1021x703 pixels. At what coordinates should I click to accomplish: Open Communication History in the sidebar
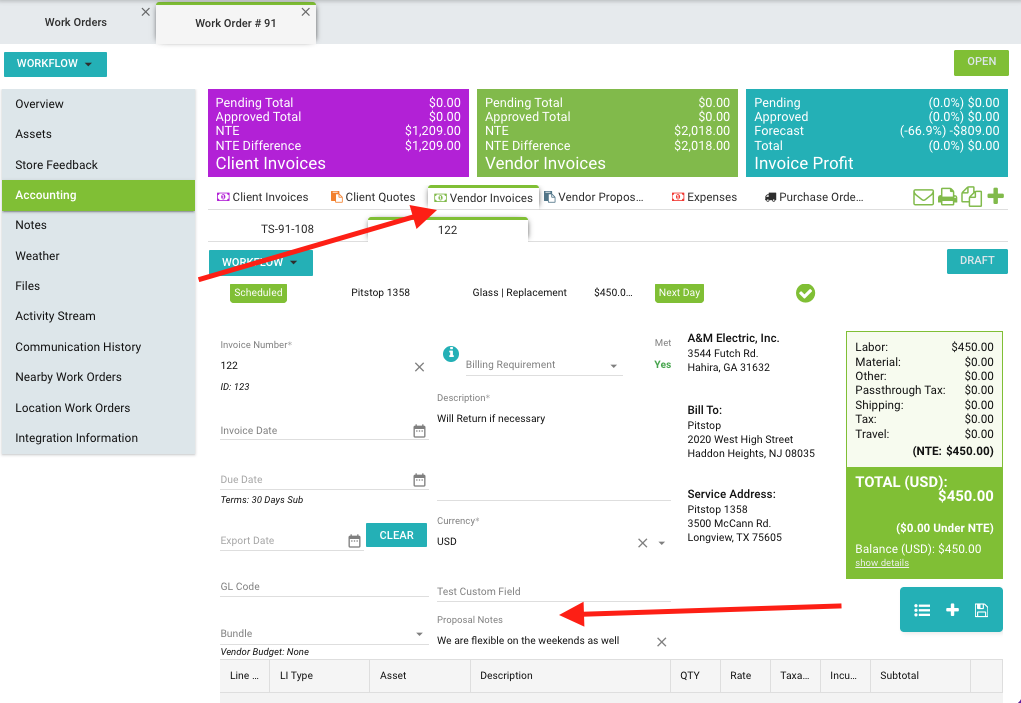point(98,347)
